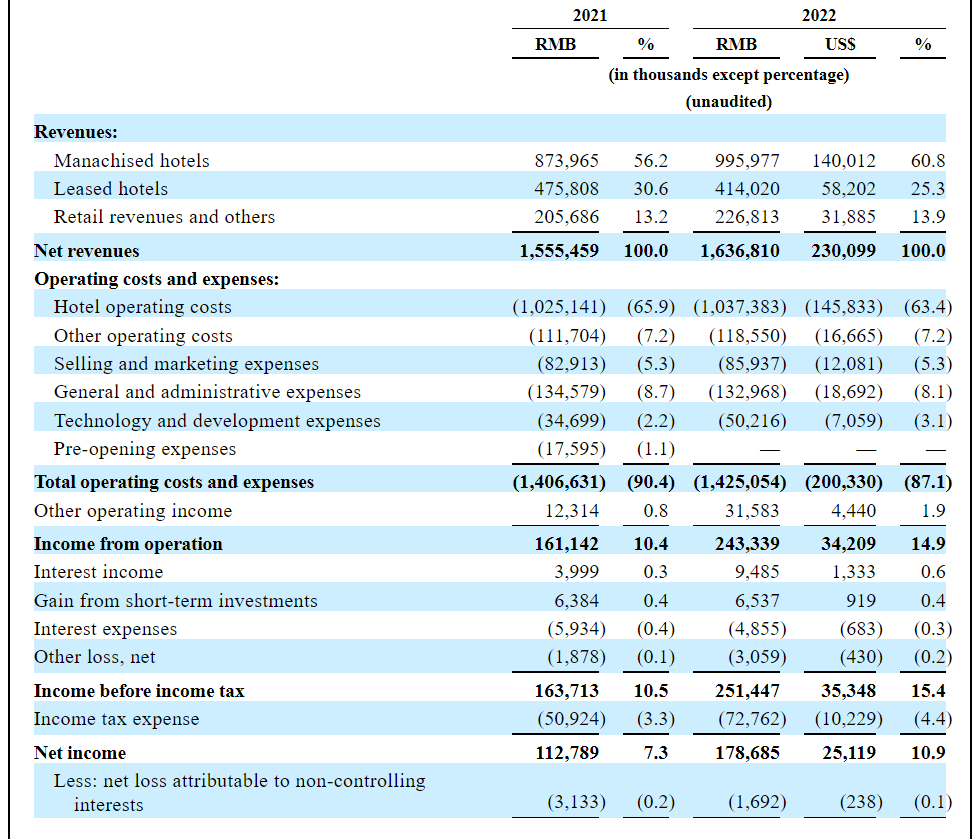Click Income from operation value 161,142
The height and width of the screenshot is (839, 976).
(x=566, y=543)
